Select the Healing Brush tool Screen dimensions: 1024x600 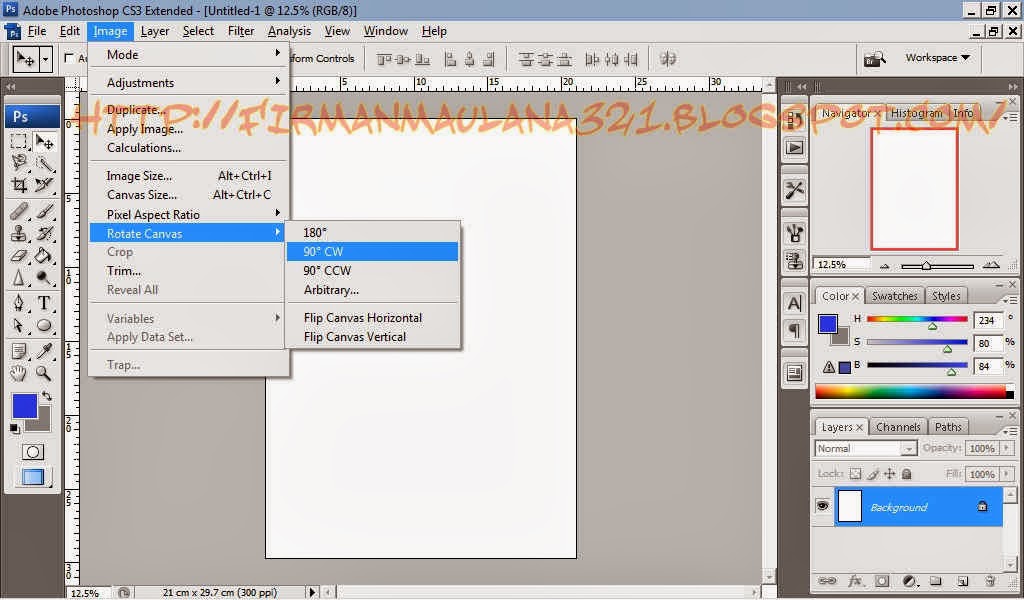pyautogui.click(x=19, y=211)
